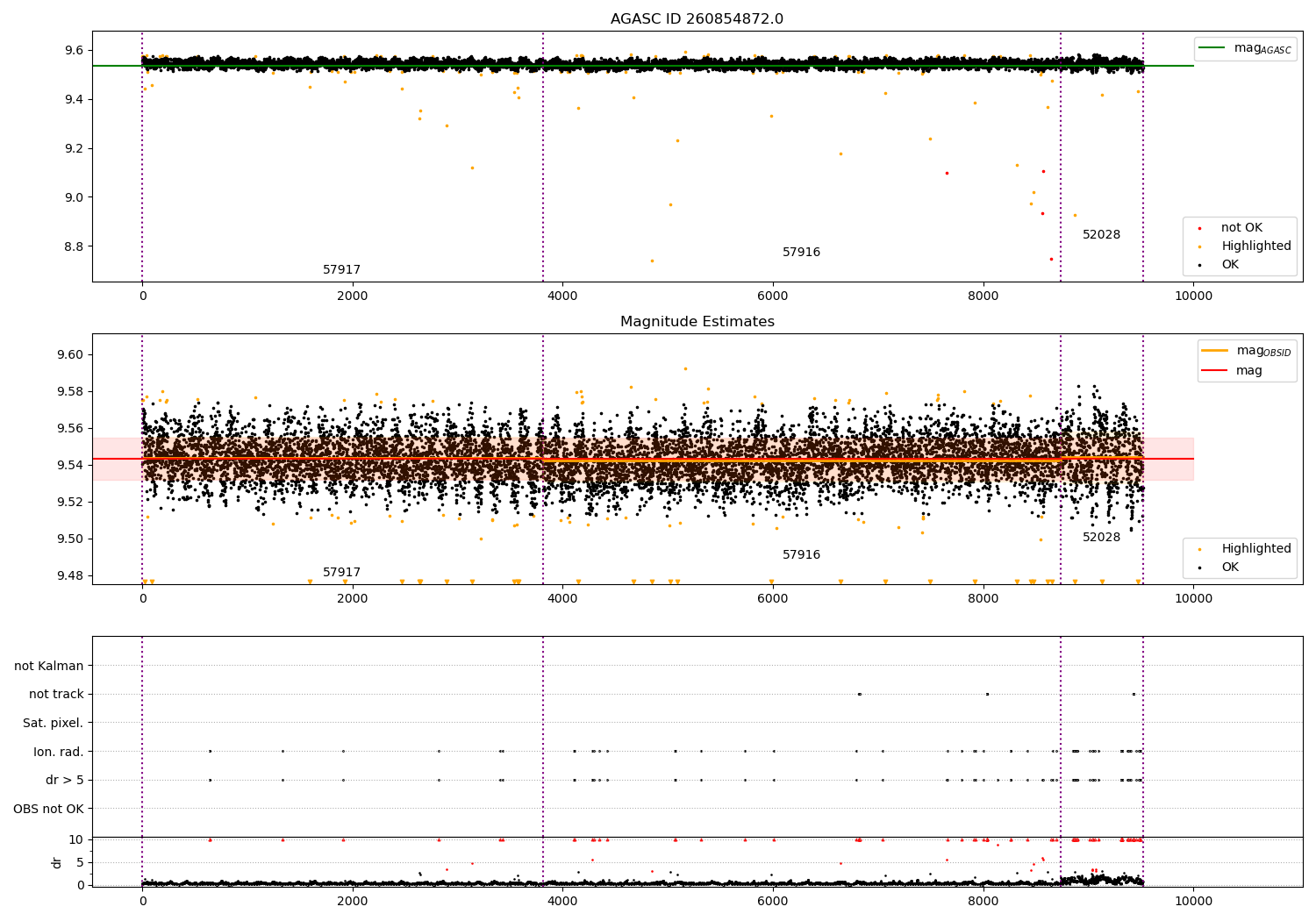Select 'not OK' legend entry in top plot

[x=1241, y=228]
